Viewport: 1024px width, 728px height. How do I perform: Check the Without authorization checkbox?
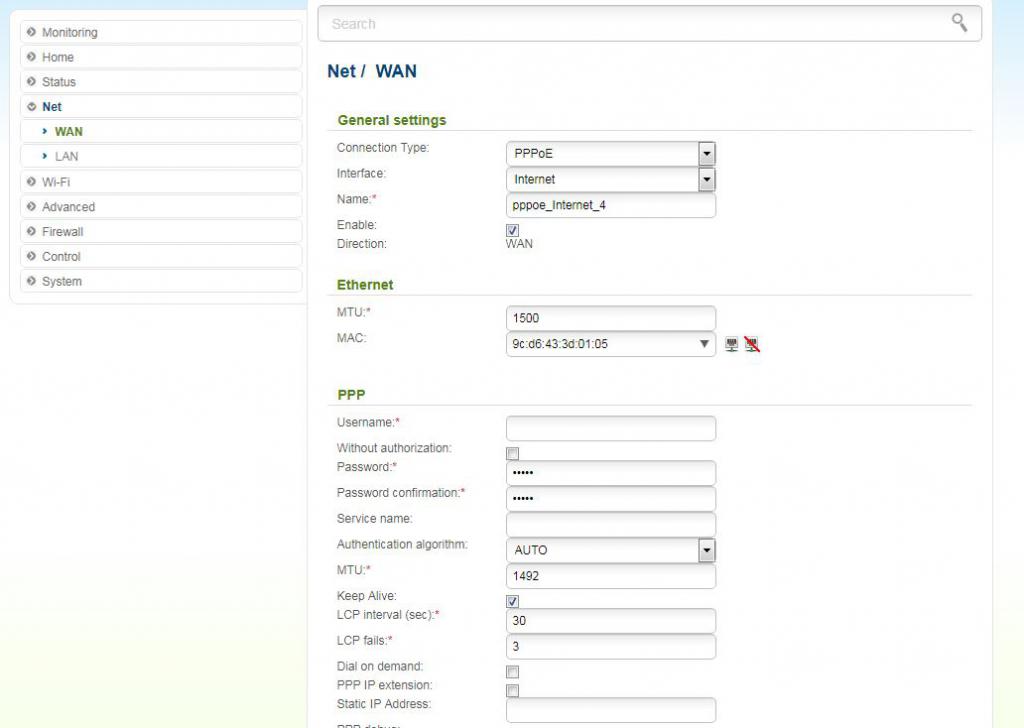[513, 453]
